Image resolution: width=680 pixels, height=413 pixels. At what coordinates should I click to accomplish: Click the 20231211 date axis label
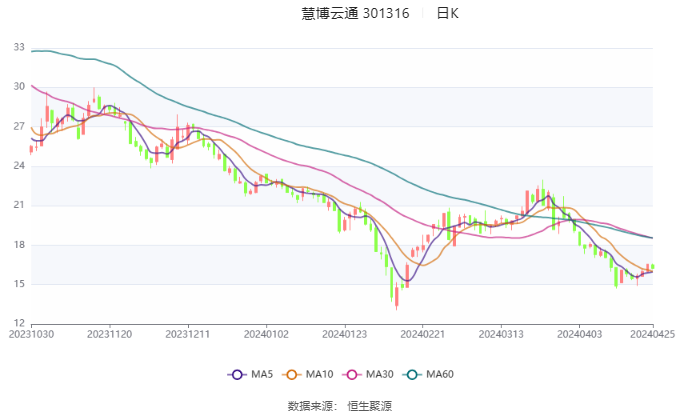click(187, 333)
